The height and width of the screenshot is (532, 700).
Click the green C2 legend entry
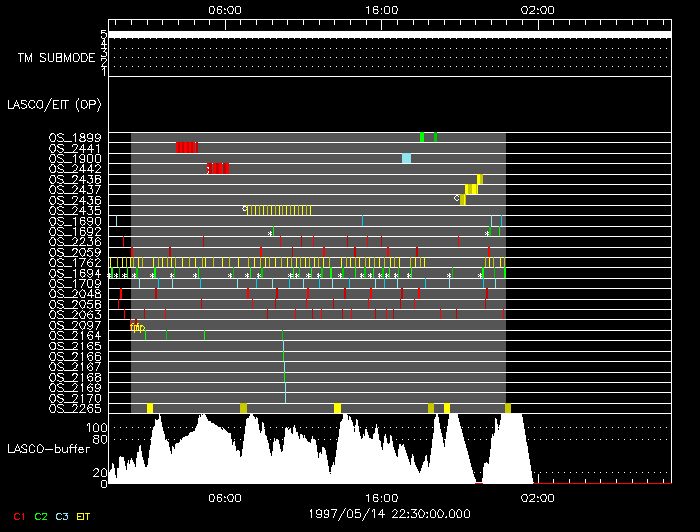pyautogui.click(x=41, y=515)
